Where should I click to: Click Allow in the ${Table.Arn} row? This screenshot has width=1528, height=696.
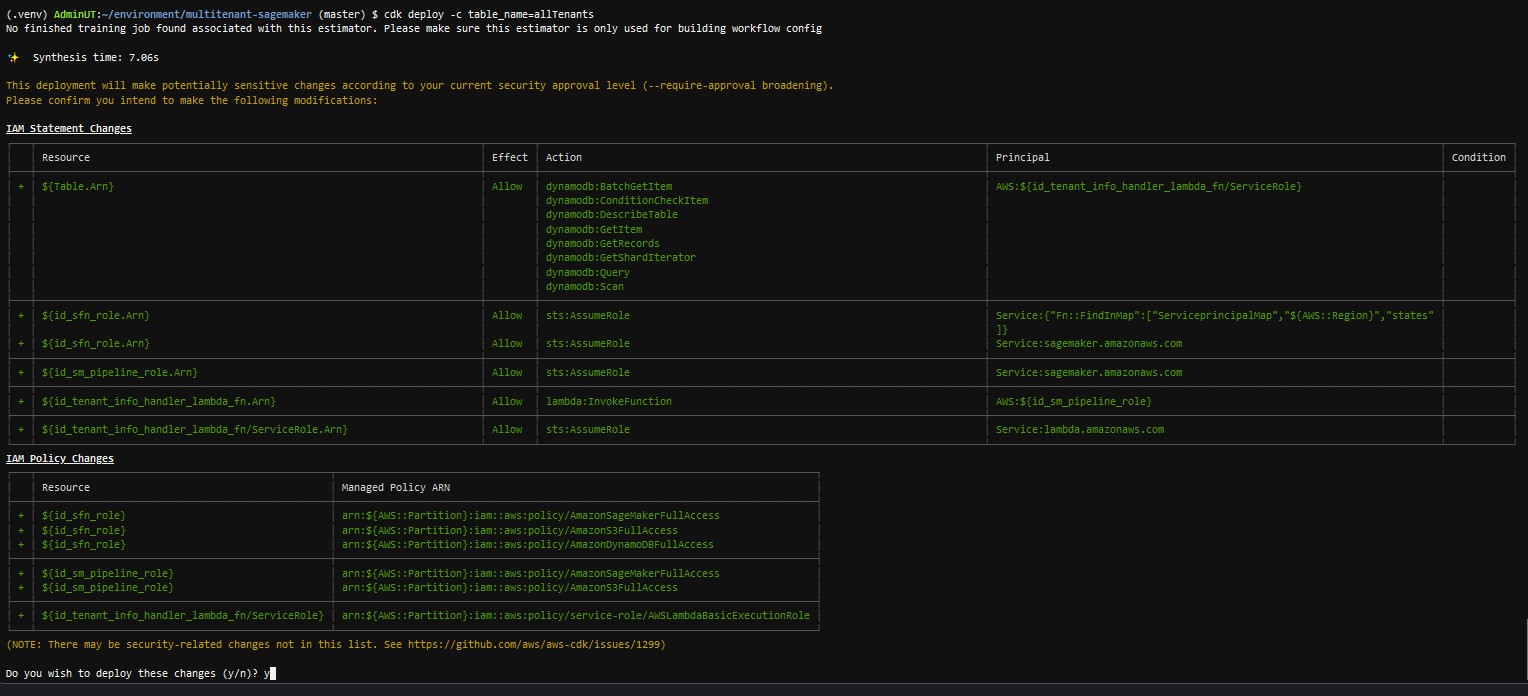pos(507,187)
